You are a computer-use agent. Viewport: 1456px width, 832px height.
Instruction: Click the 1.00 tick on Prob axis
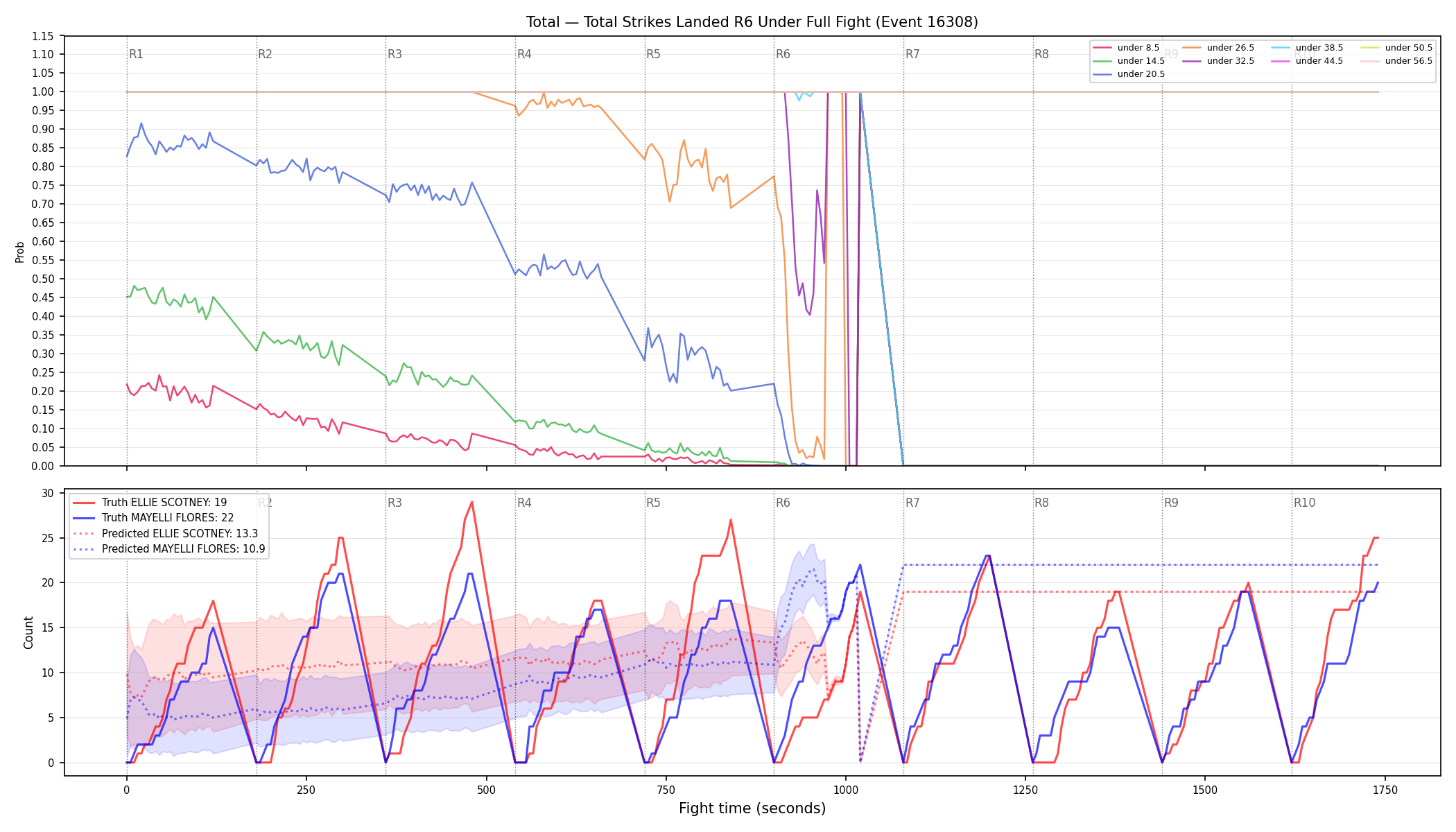[x=42, y=92]
